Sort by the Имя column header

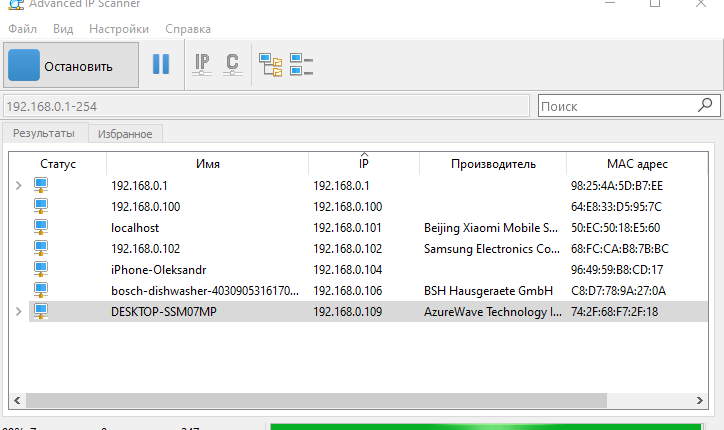coord(208,164)
